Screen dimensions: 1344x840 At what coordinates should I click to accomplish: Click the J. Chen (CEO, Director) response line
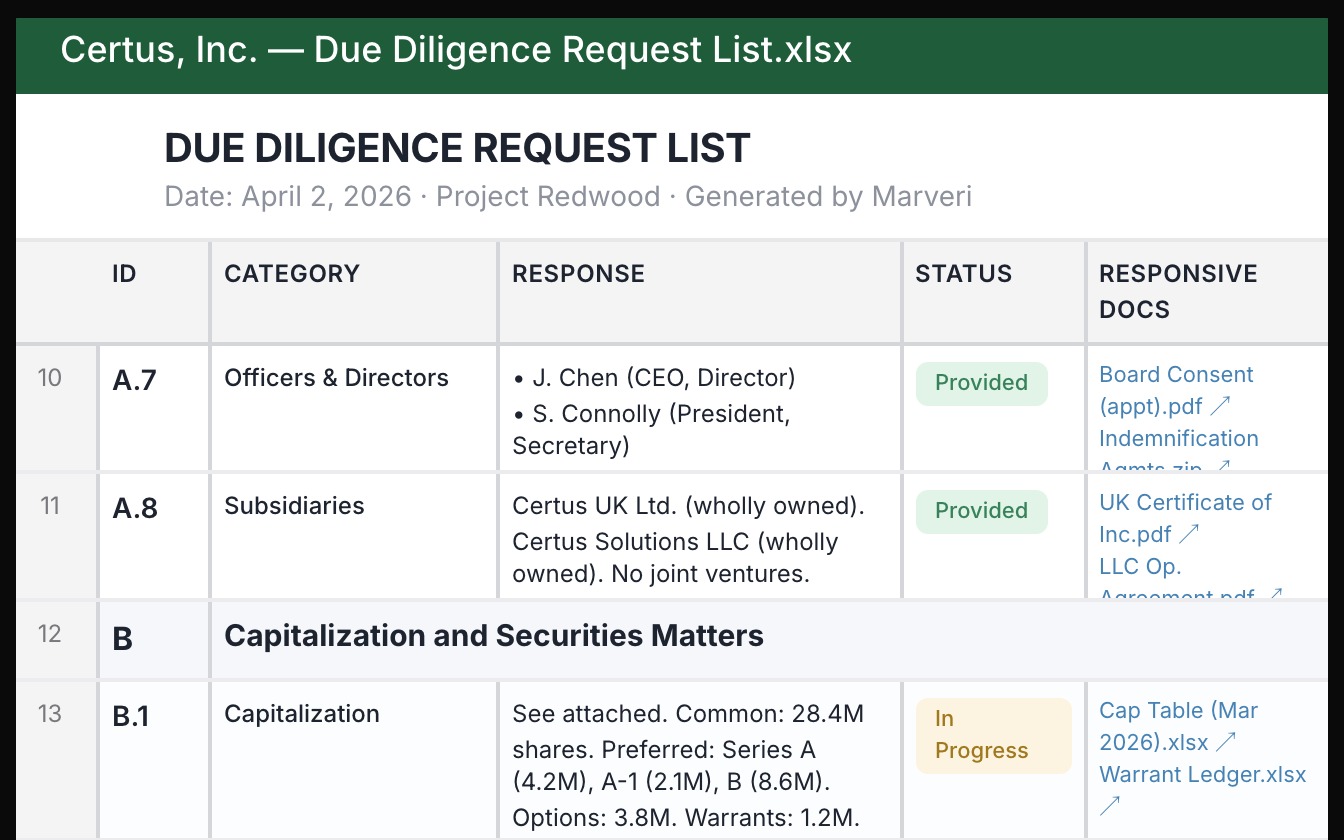pos(654,378)
